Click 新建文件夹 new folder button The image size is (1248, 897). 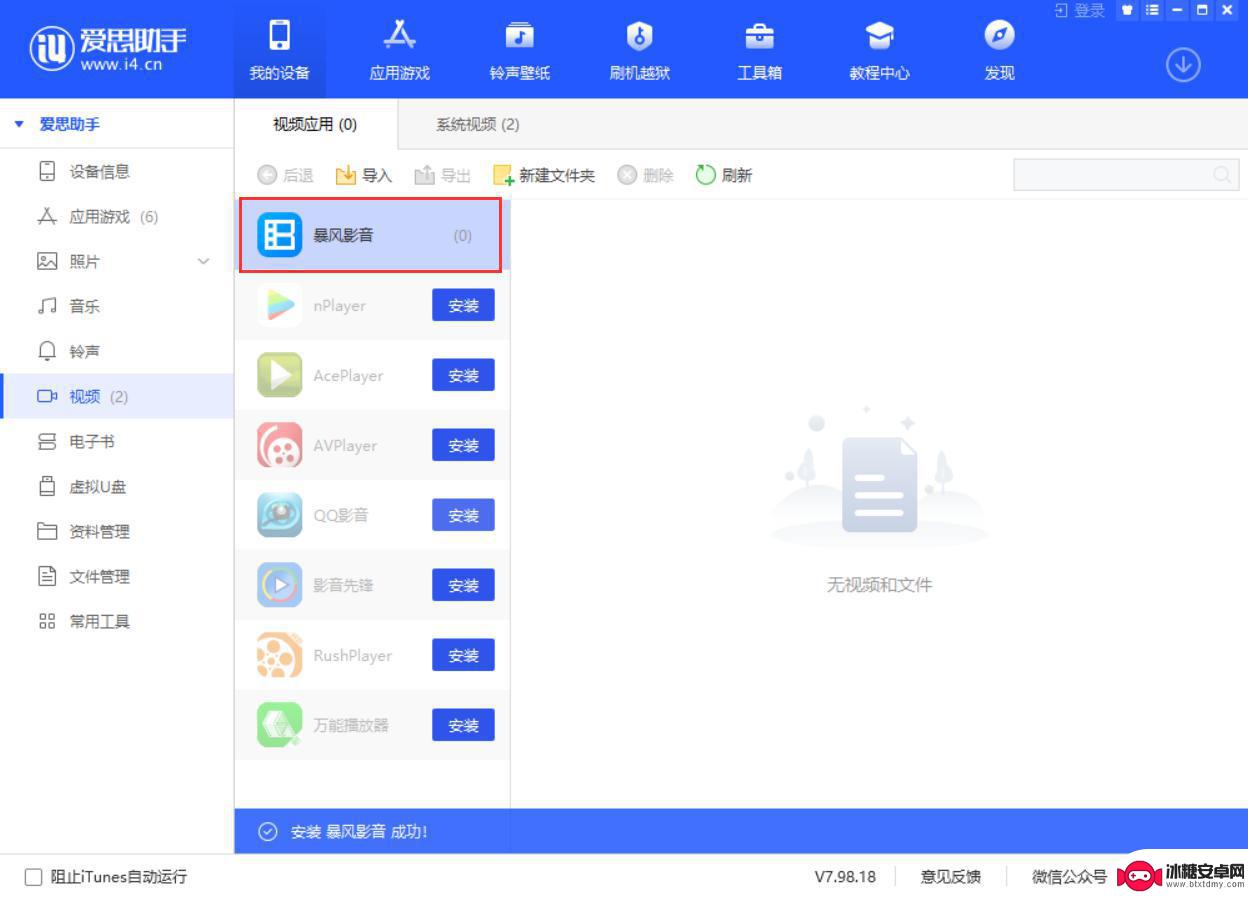pos(544,175)
